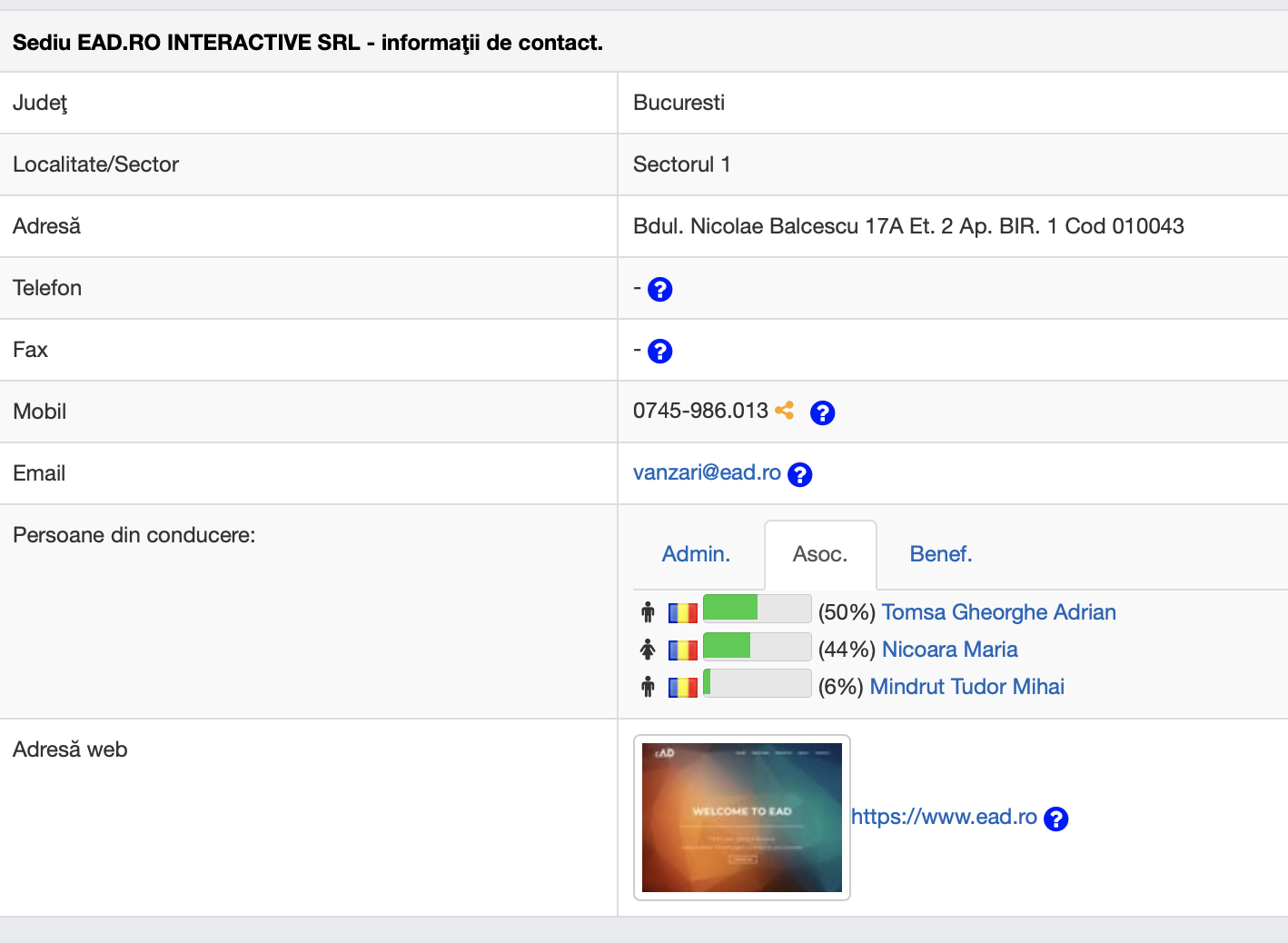The height and width of the screenshot is (943, 1288).
Task: Click the orange share icon beside mobile number
Action: coord(785,411)
